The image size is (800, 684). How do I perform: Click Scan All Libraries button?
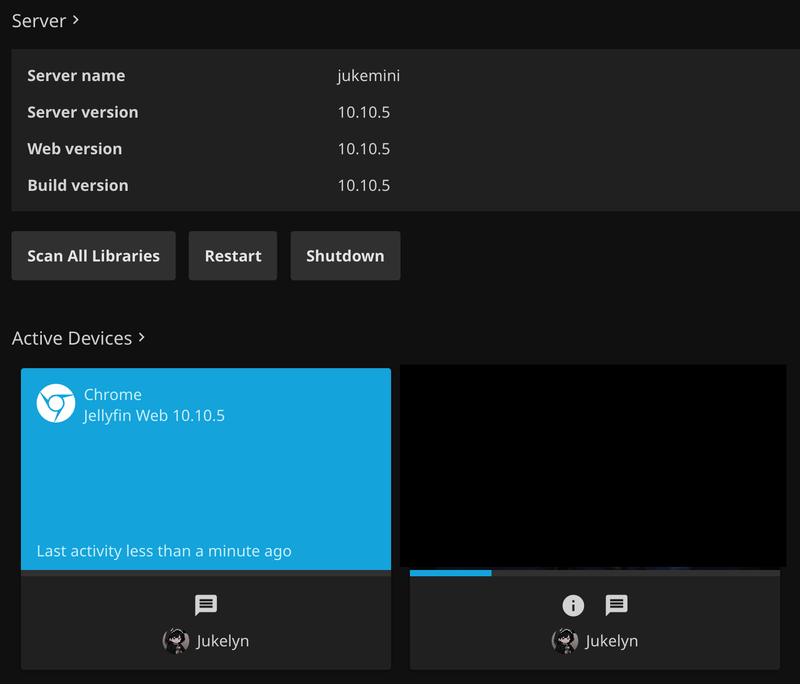(x=93, y=256)
